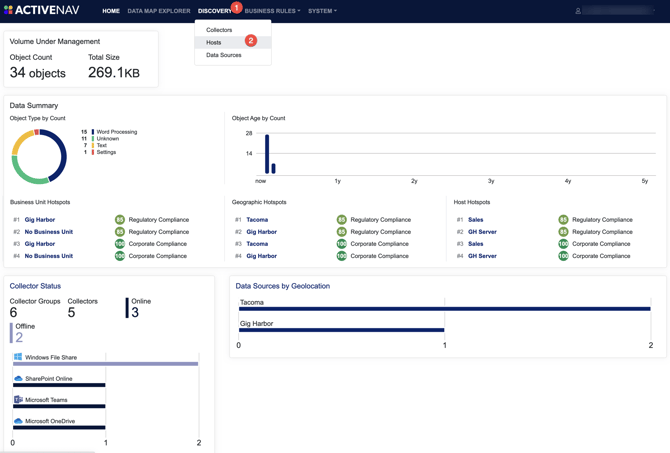Click the Microsoft OneDrive cloud icon
The height and width of the screenshot is (453, 670).
(18, 421)
